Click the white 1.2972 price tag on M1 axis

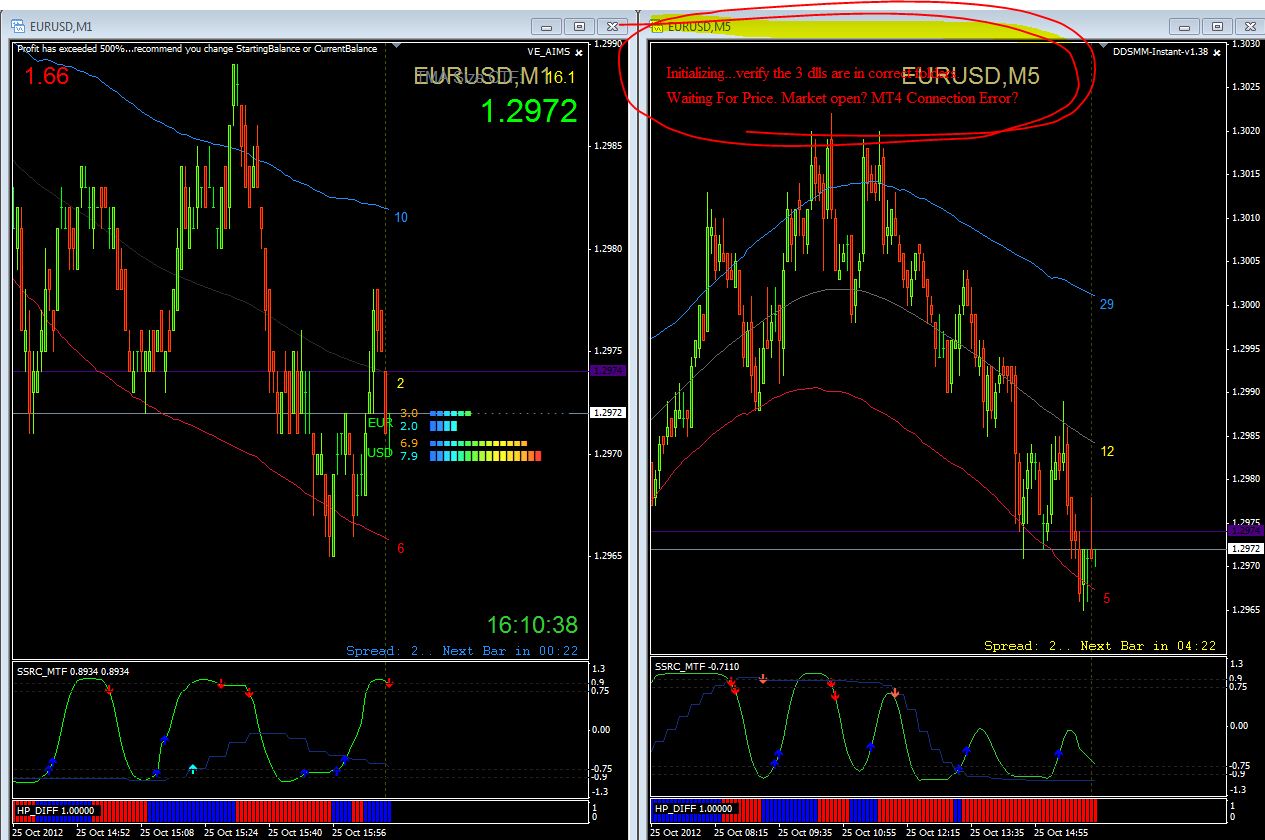[x=608, y=412]
